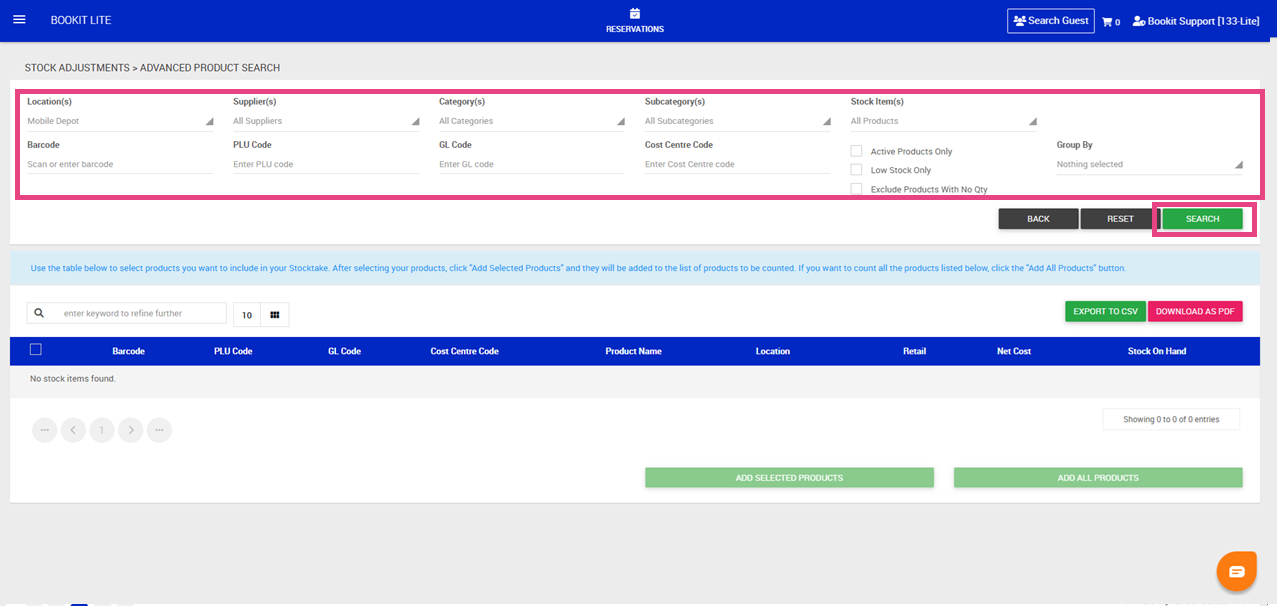The image size is (1277, 606).
Task: Expand the Subcategory(s) dropdown
Action: pyautogui.click(x=738, y=121)
